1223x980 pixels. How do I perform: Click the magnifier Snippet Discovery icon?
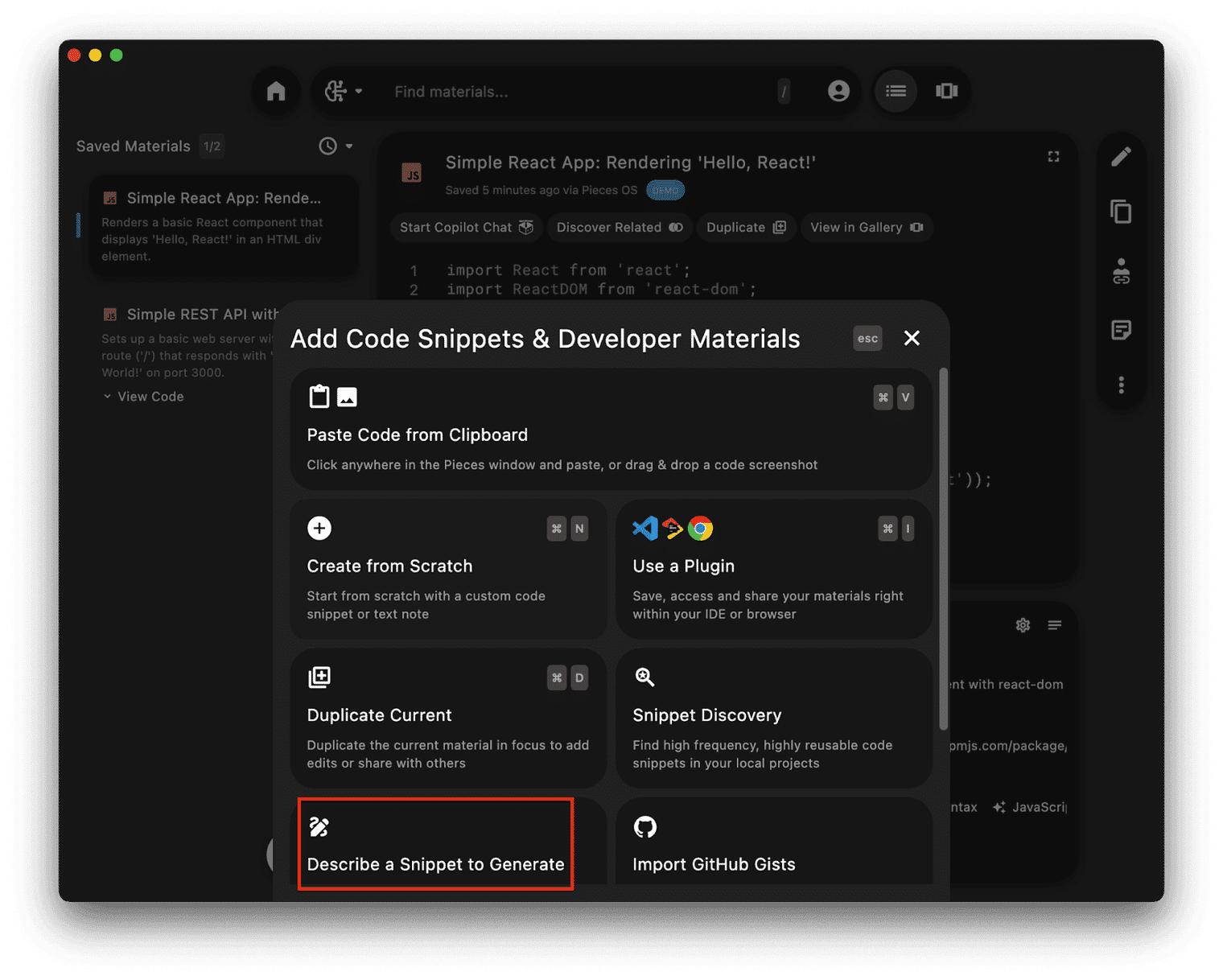pos(644,677)
